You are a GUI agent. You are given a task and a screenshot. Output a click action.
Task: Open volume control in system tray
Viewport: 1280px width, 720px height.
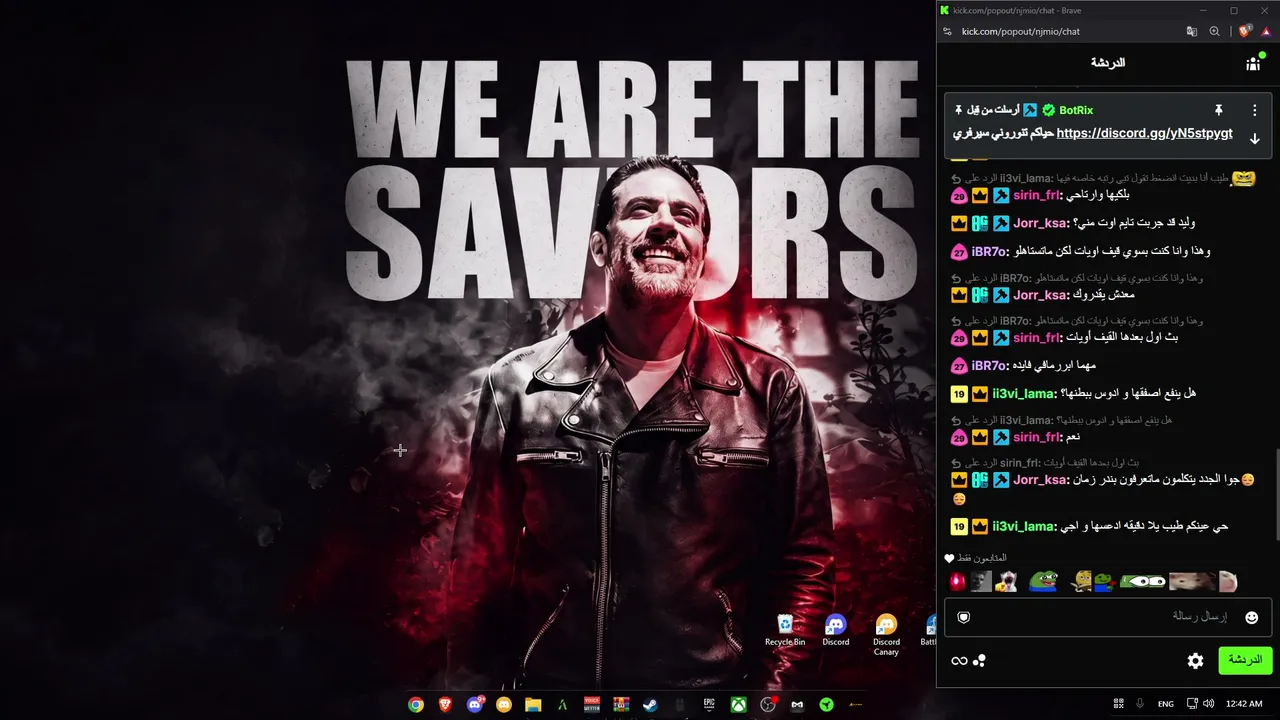1209,704
